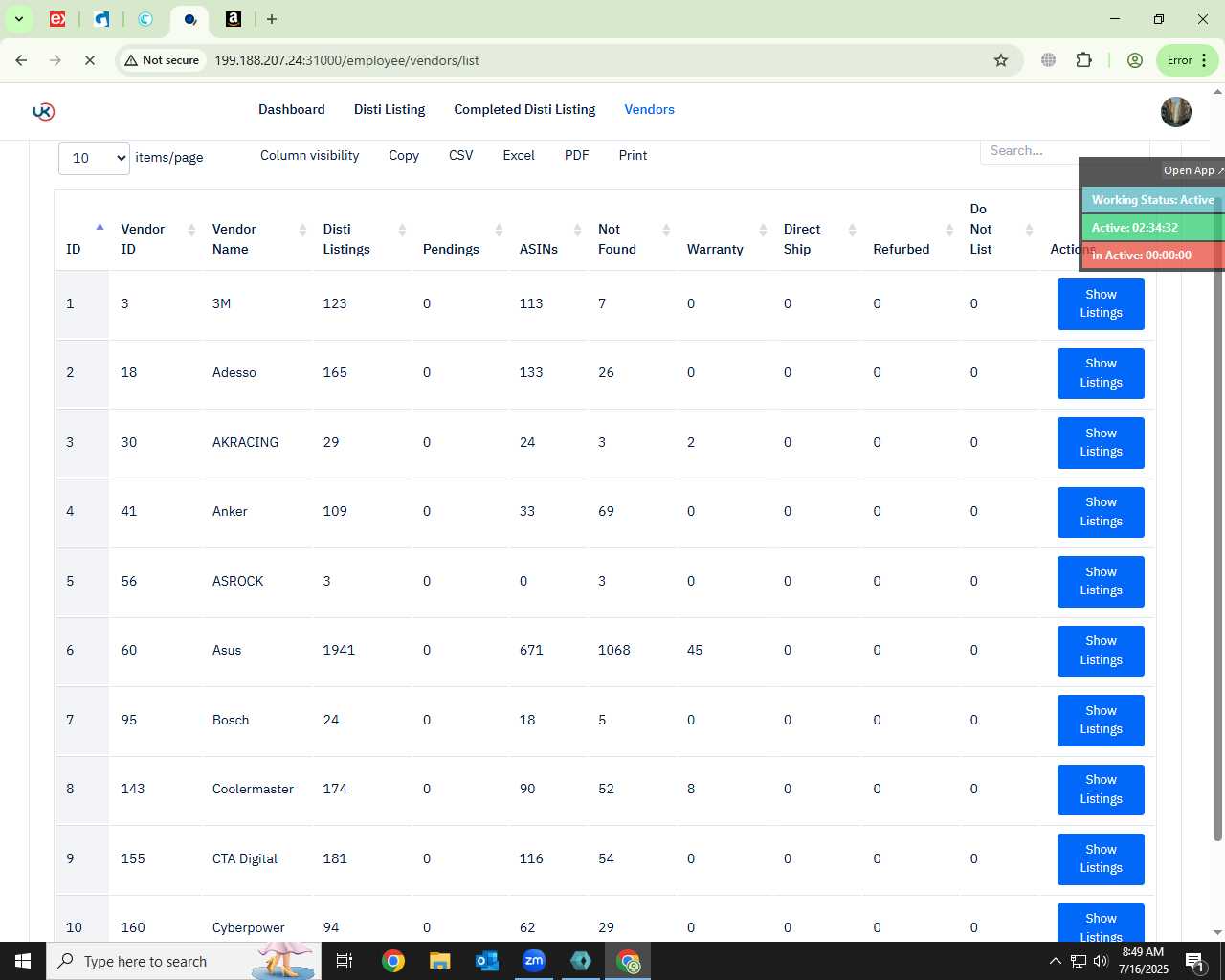Screen dimensions: 1225x980
Task: Stop page loading with the X icon
Action: 89,60
